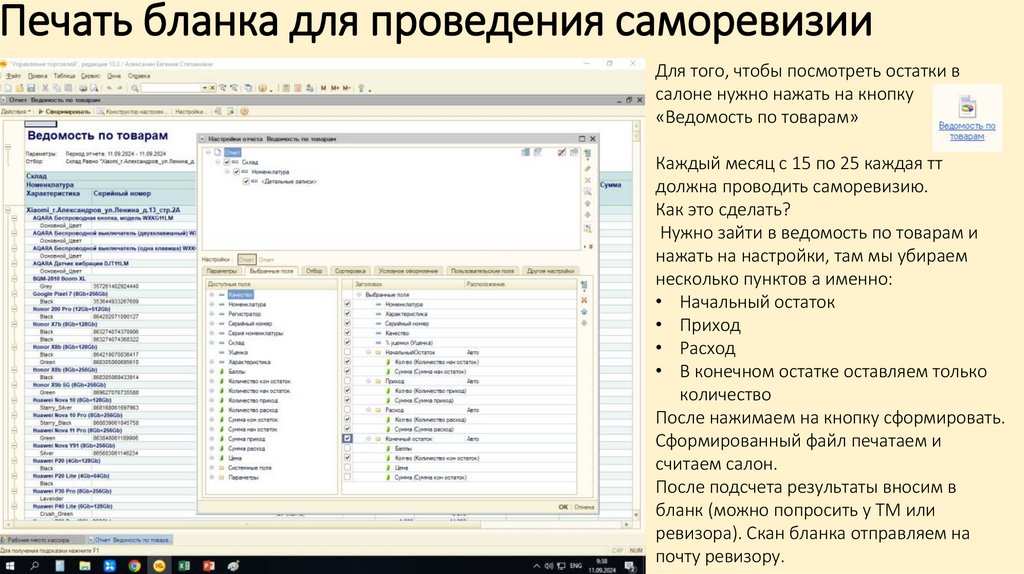Toggle the Кол-во (Количество кон остаток) checkbox
1024x574 pixels.
[x=347, y=458]
